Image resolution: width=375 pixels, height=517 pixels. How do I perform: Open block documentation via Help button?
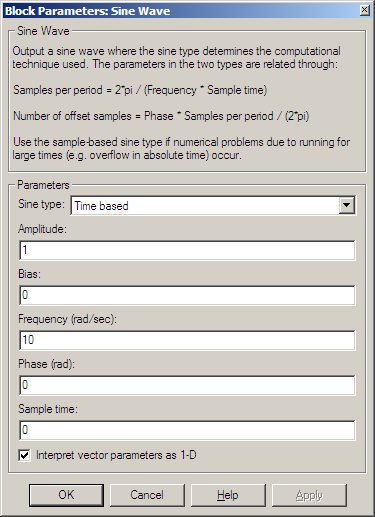pyautogui.click(x=228, y=495)
